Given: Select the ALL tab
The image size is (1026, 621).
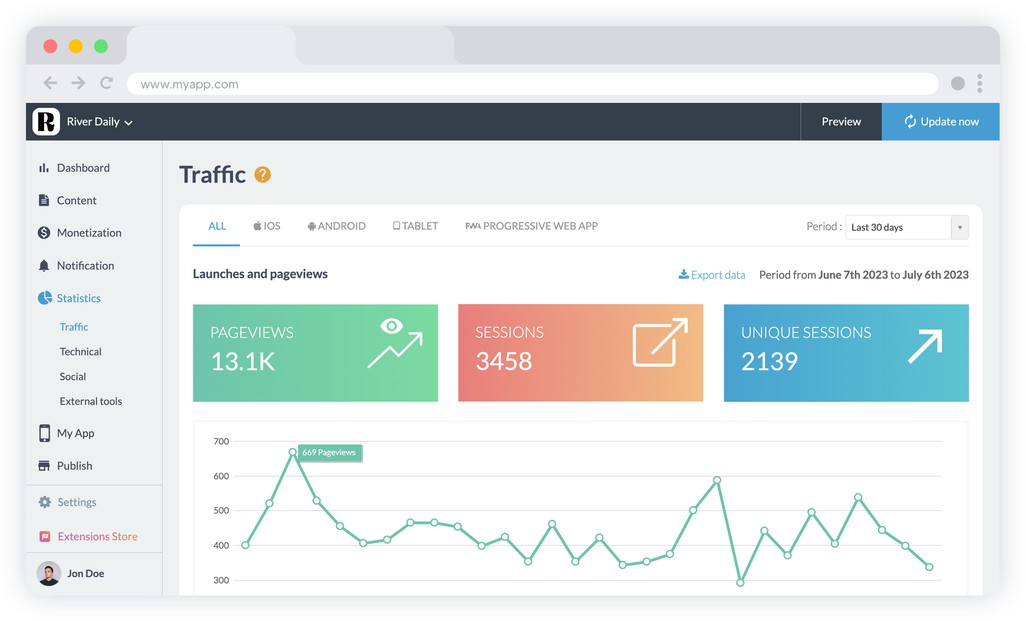Looking at the screenshot, I should coord(217,226).
